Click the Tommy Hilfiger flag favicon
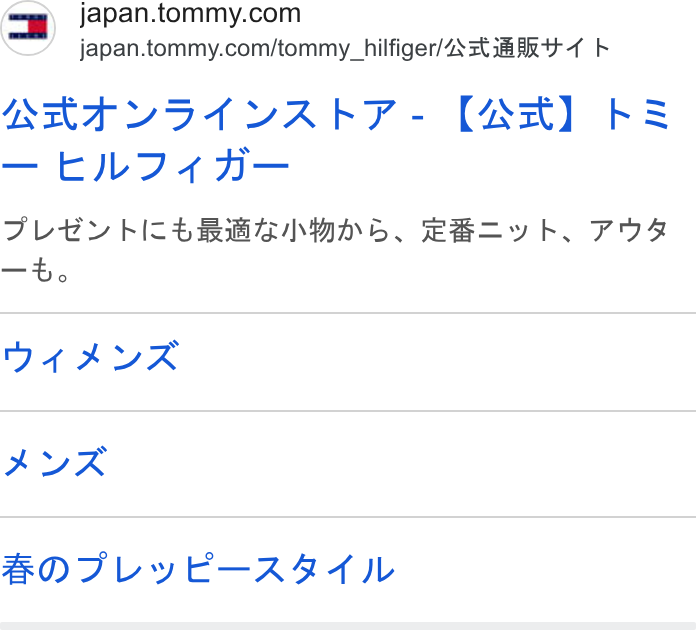 [x=28, y=27]
